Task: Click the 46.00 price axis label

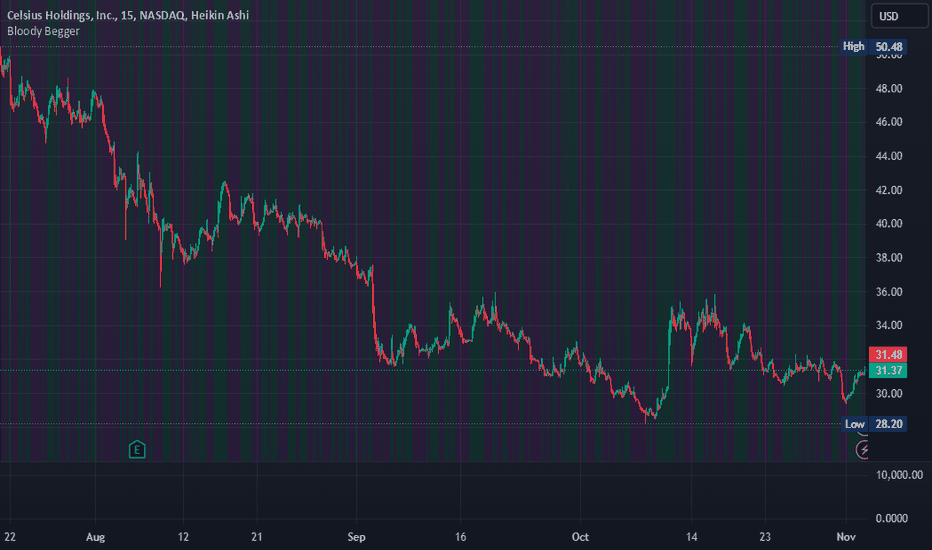Action: point(889,122)
